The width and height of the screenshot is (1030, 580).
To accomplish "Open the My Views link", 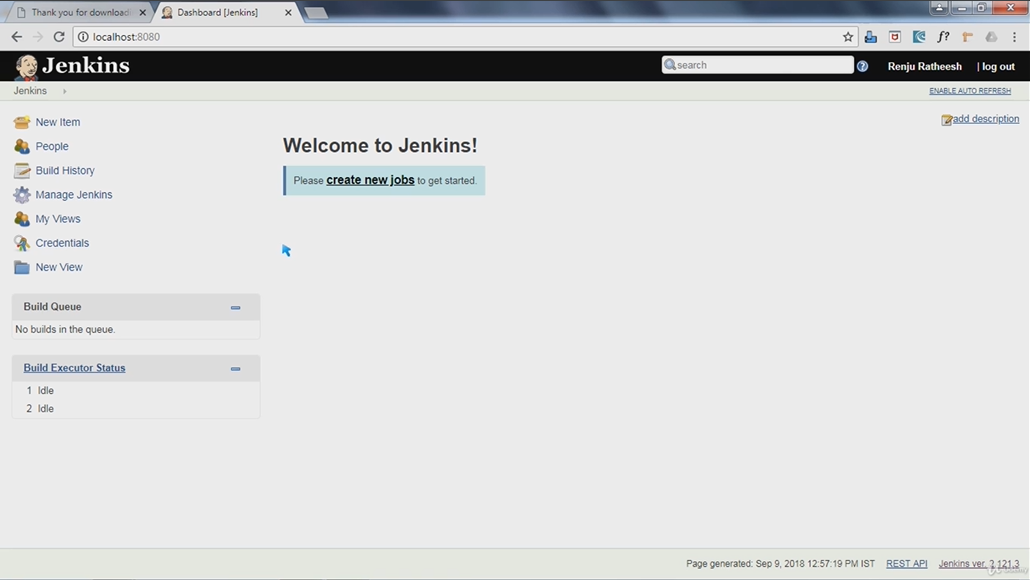I will click(58, 219).
